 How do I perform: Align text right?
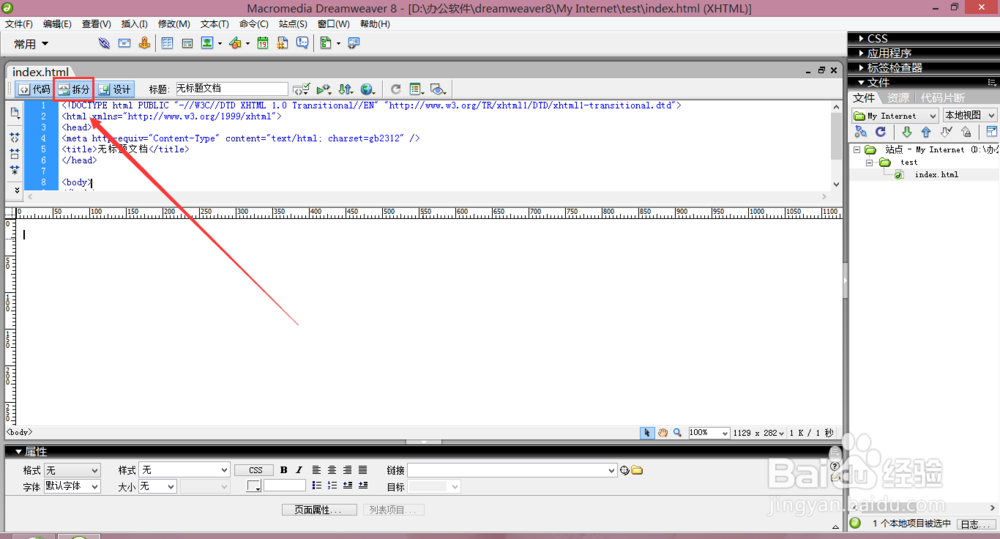pos(347,470)
